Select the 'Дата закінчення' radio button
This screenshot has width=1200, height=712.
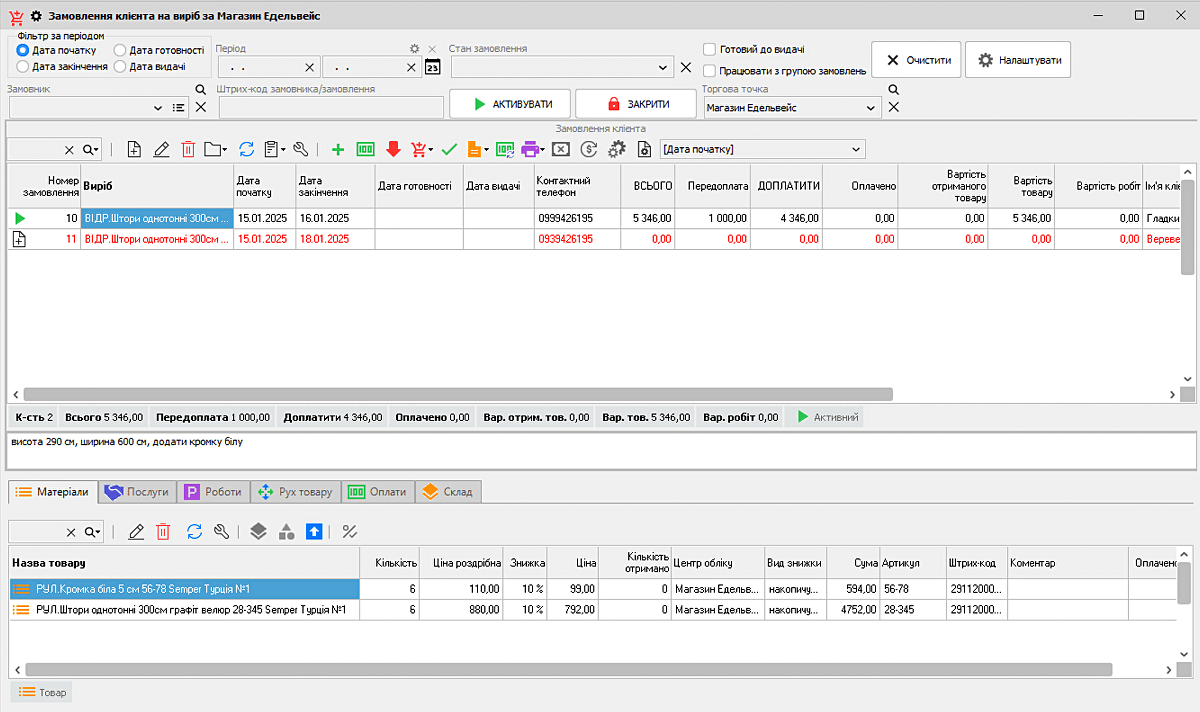pyautogui.click(x=23, y=66)
